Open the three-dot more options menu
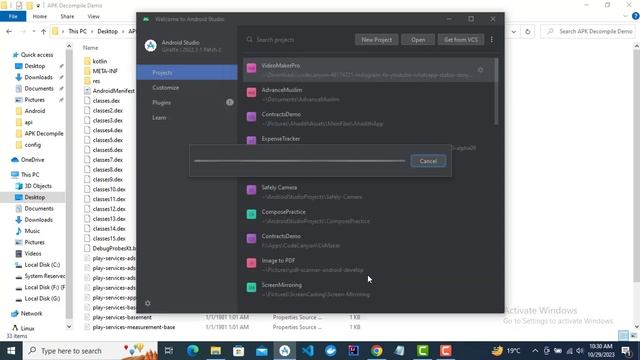The width and height of the screenshot is (640, 360). pos(492,40)
